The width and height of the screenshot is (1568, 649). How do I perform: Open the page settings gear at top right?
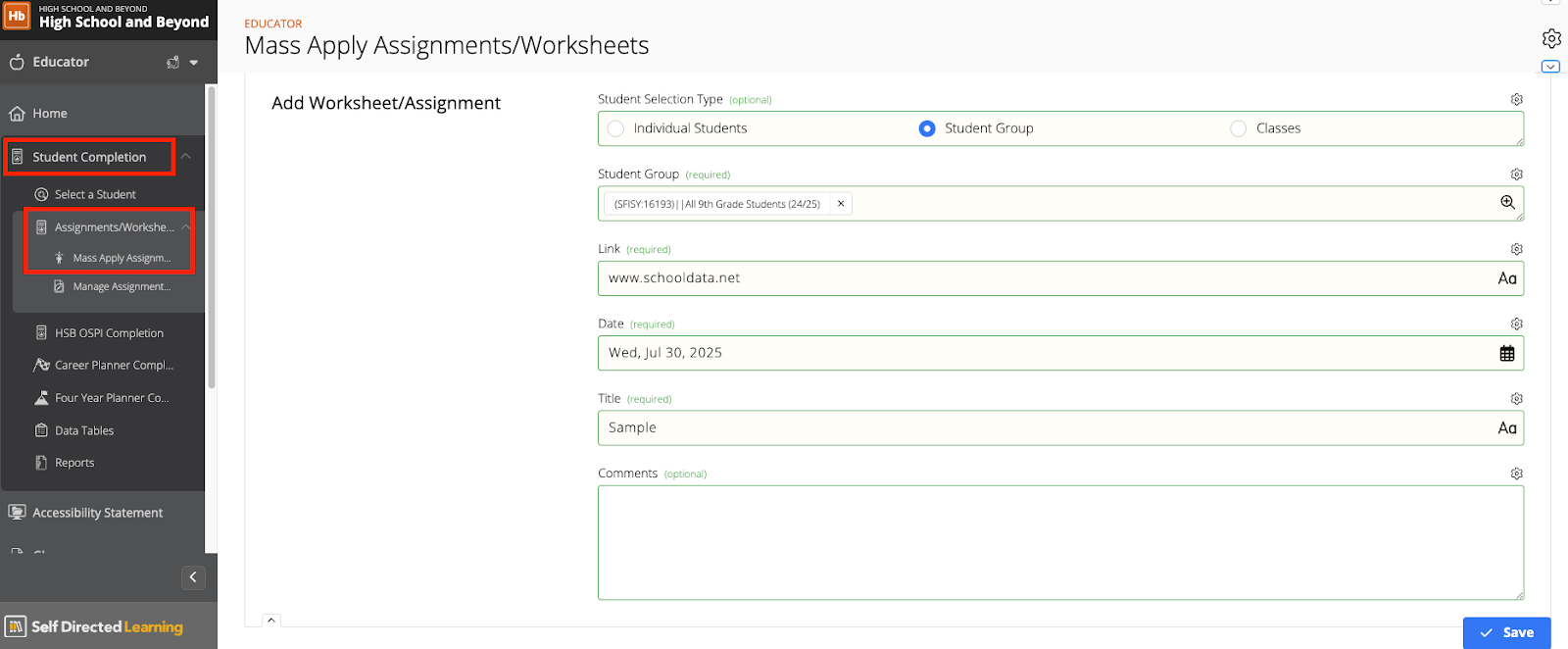click(1551, 38)
